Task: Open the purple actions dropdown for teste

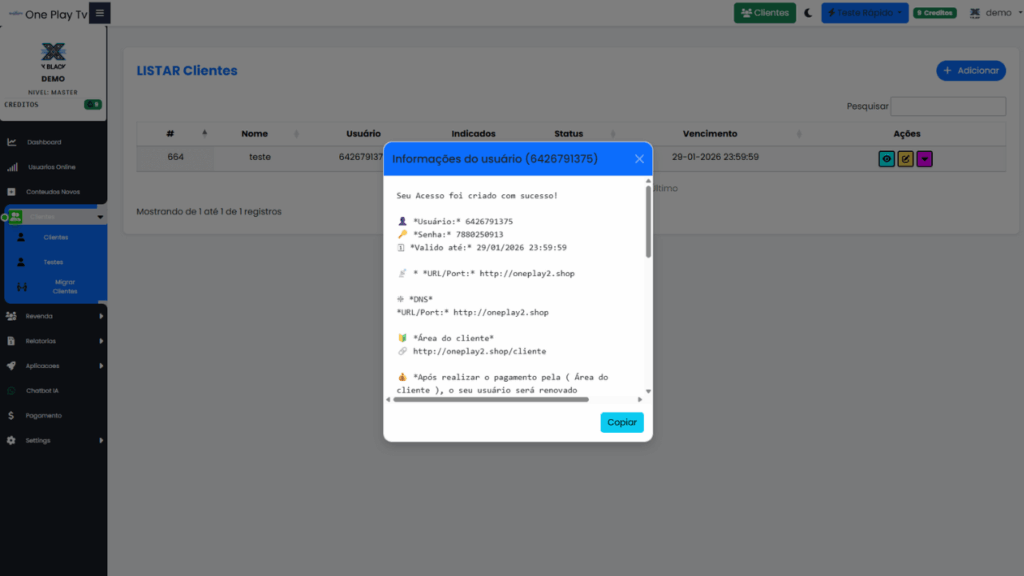Action: pos(924,159)
